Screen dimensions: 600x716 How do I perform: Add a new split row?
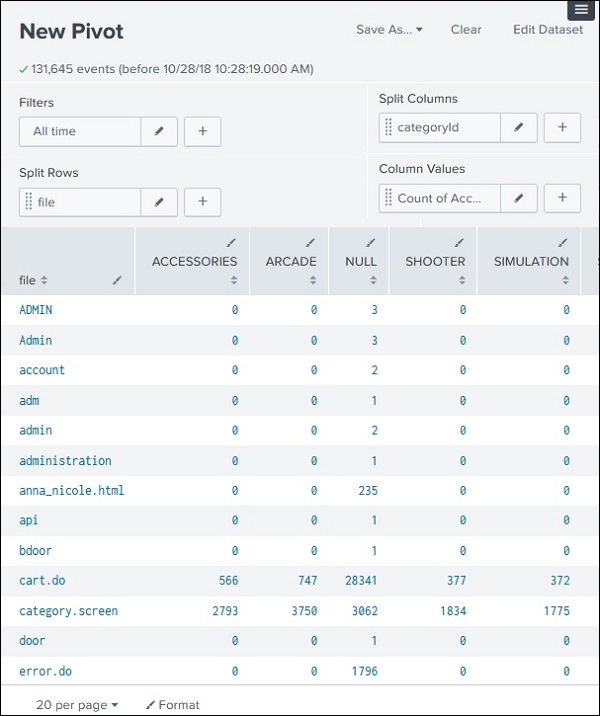point(203,202)
